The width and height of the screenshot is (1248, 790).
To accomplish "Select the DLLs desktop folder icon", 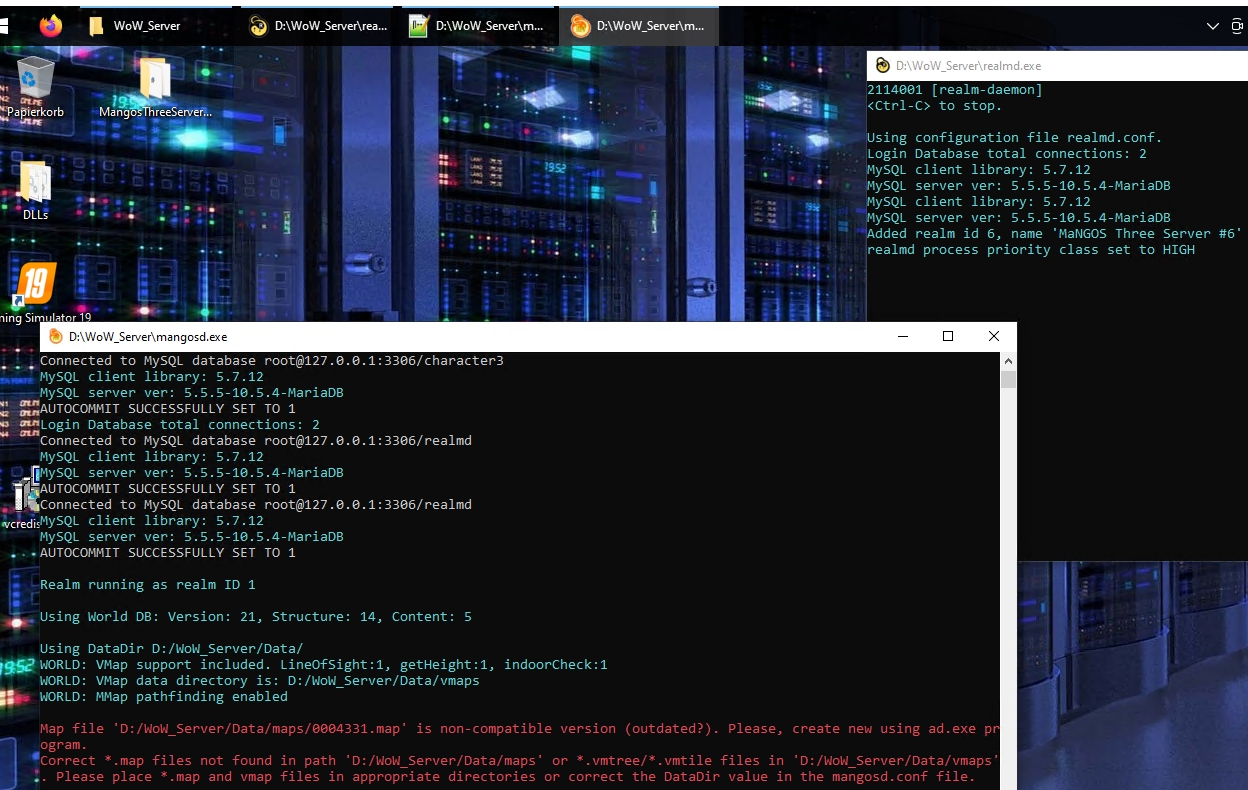I will [35, 190].
